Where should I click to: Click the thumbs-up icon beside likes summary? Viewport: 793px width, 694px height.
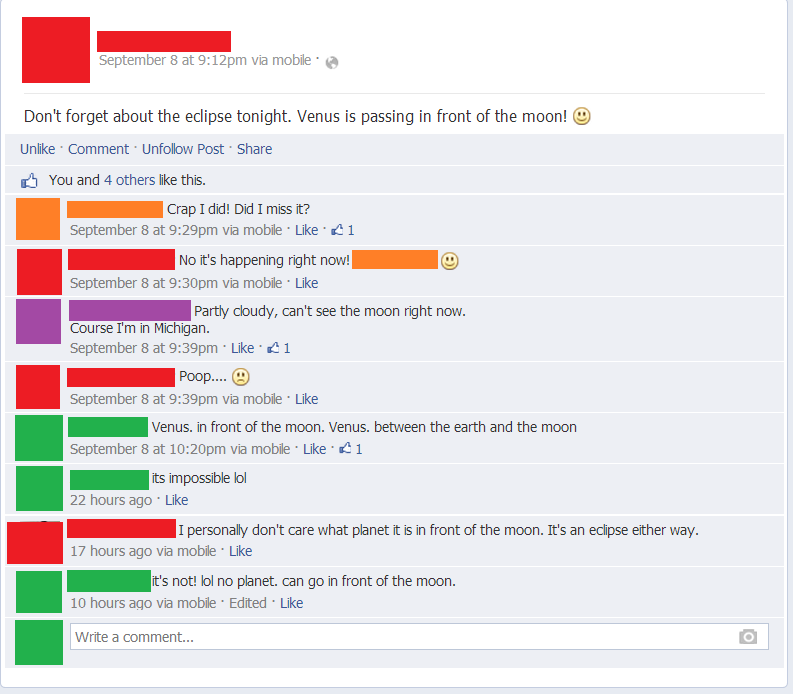(29, 180)
